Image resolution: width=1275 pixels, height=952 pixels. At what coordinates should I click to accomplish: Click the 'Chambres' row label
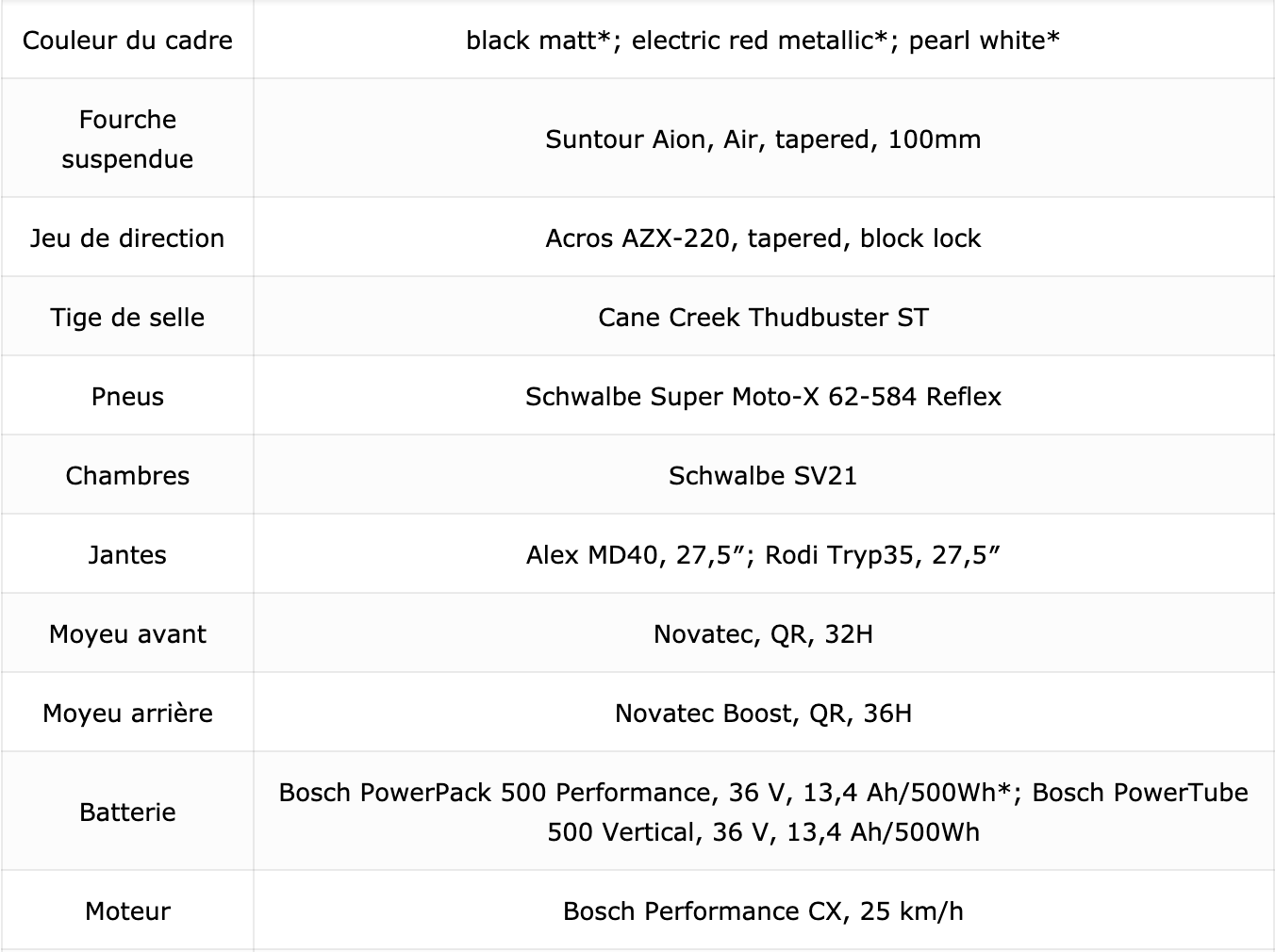(127, 475)
